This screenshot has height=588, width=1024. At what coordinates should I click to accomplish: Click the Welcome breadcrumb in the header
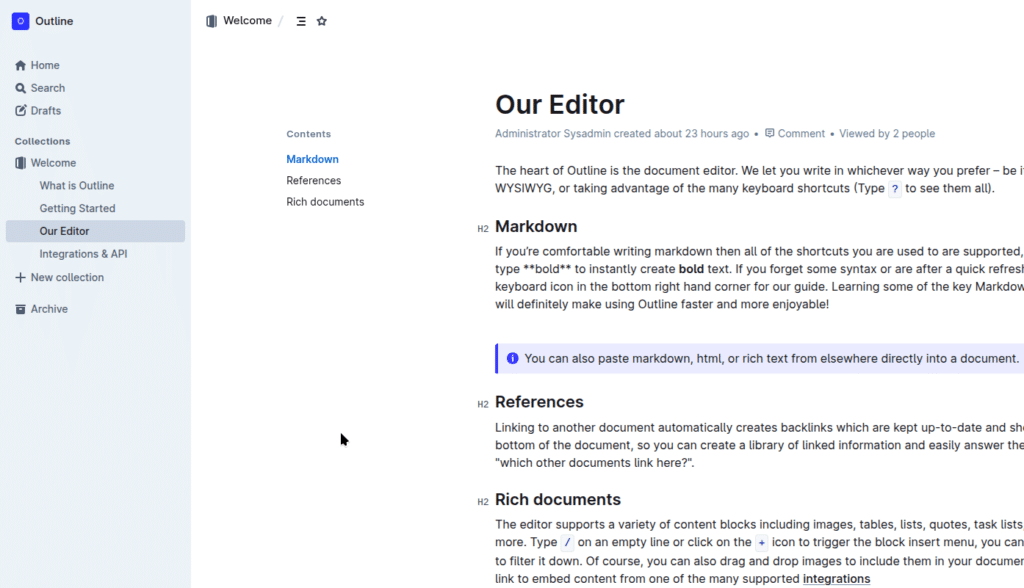tap(246, 21)
